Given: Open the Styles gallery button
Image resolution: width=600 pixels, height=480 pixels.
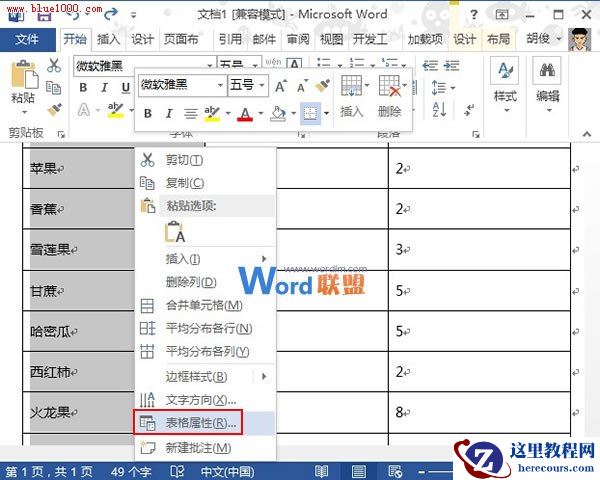Looking at the screenshot, I should 505,85.
